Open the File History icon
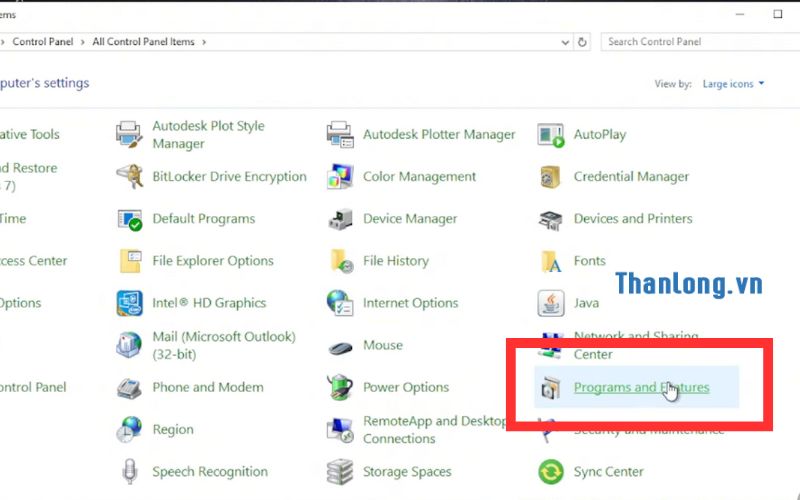 click(x=341, y=261)
